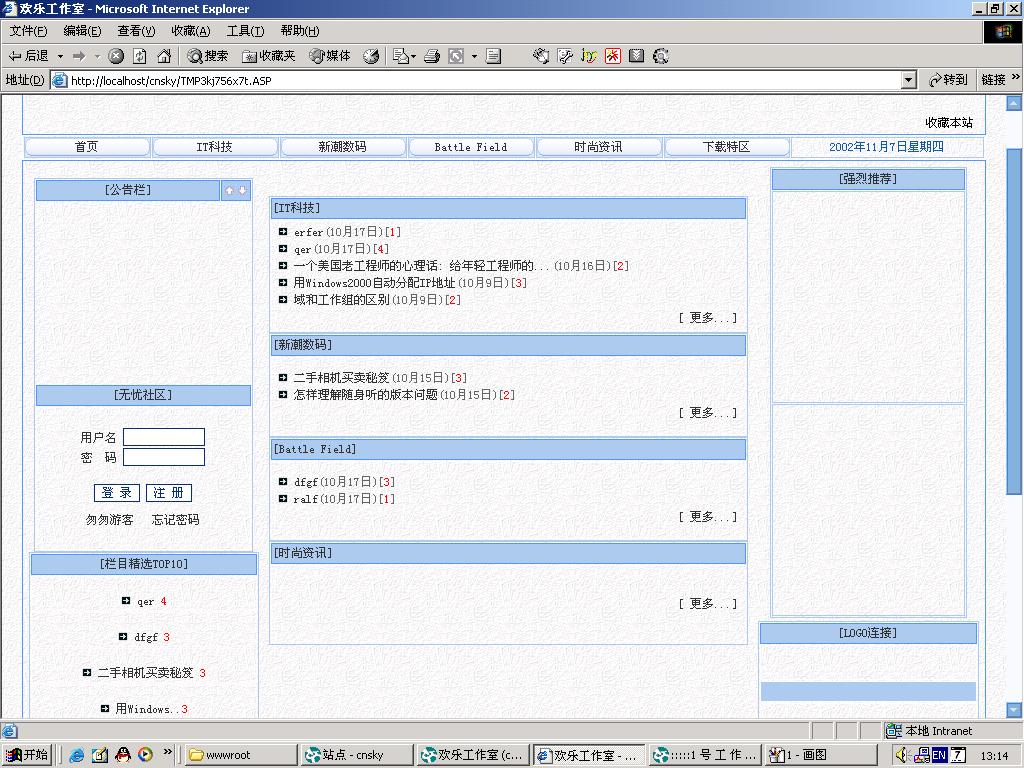Click into the 用户名 username field
The height and width of the screenshot is (768, 1024).
tap(164, 437)
